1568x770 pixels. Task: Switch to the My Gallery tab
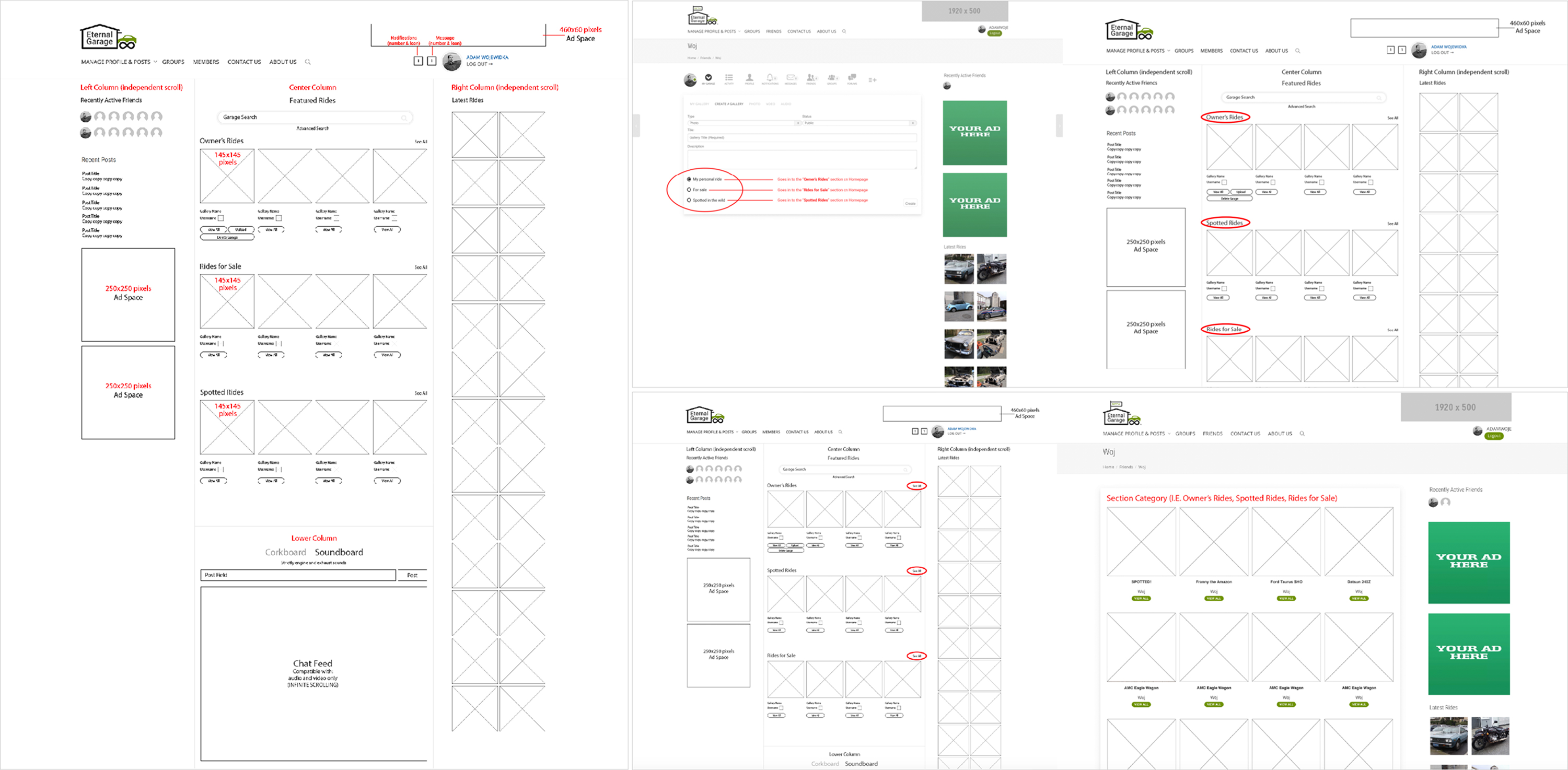click(700, 104)
